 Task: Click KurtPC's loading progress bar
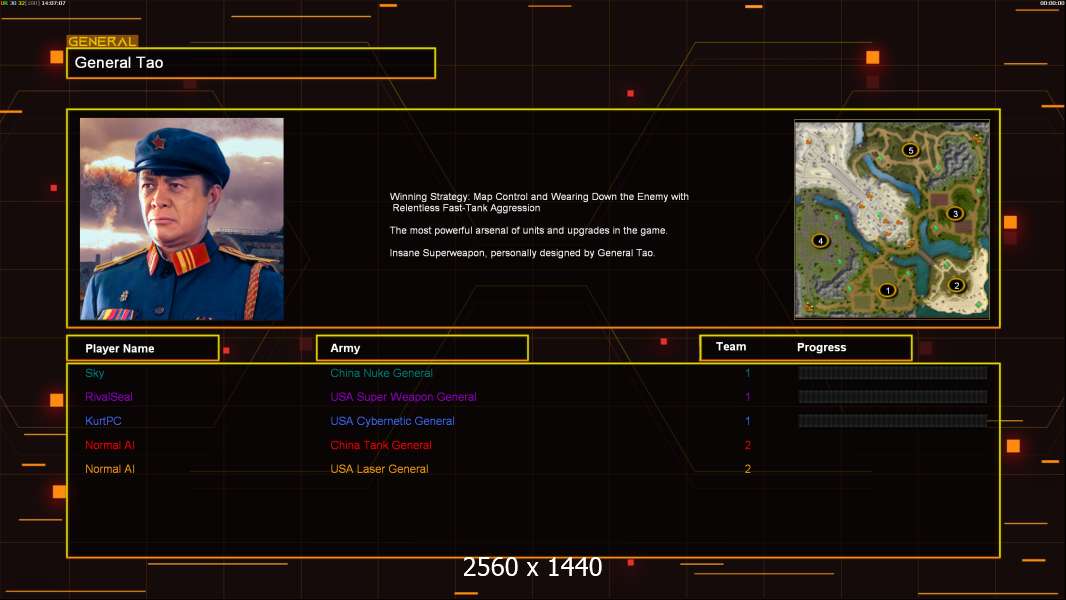click(893, 421)
